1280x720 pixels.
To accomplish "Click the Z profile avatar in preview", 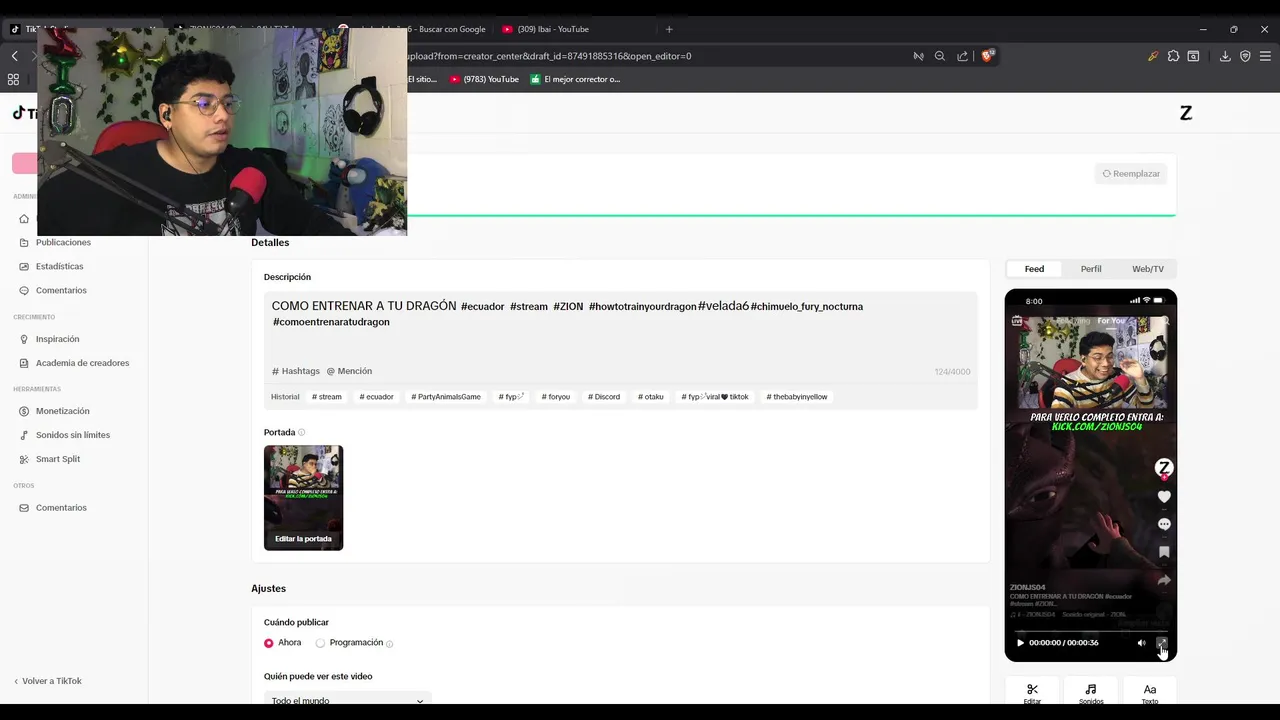I will [x=1164, y=468].
